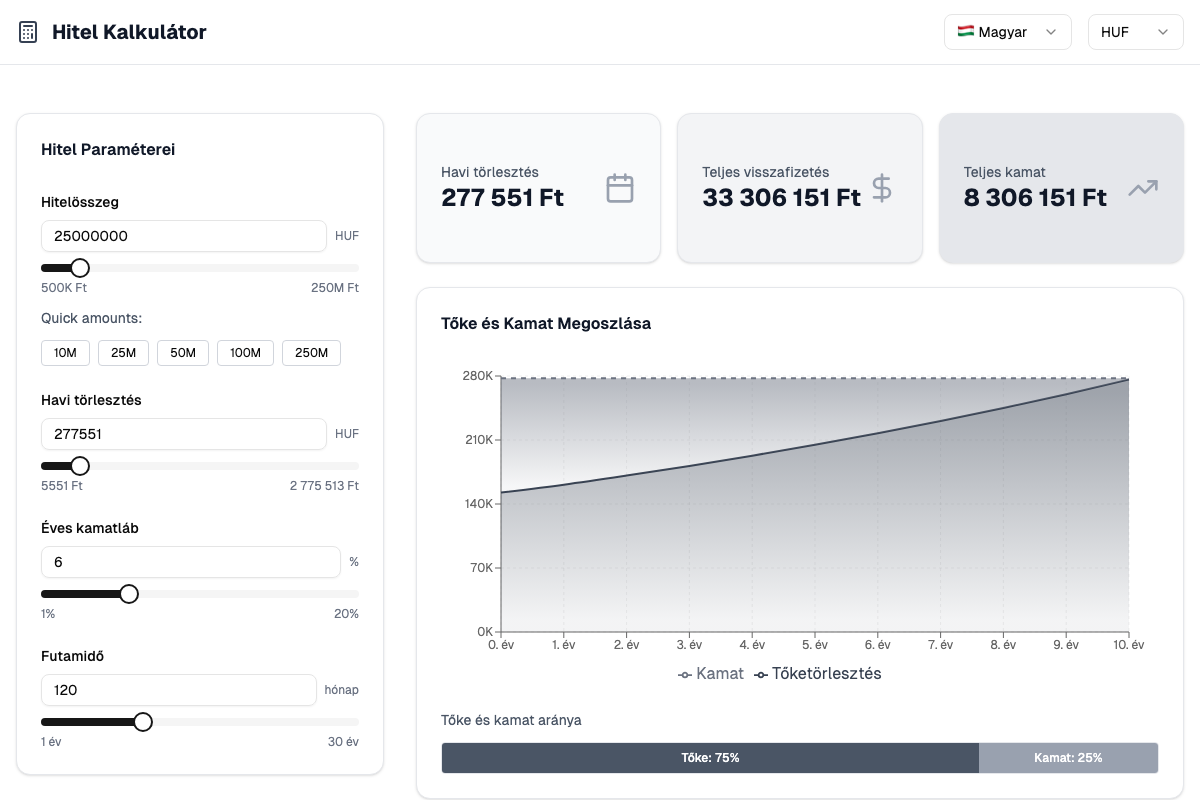
Task: Click the Éves kamatláb slider thumb
Action: (129, 594)
